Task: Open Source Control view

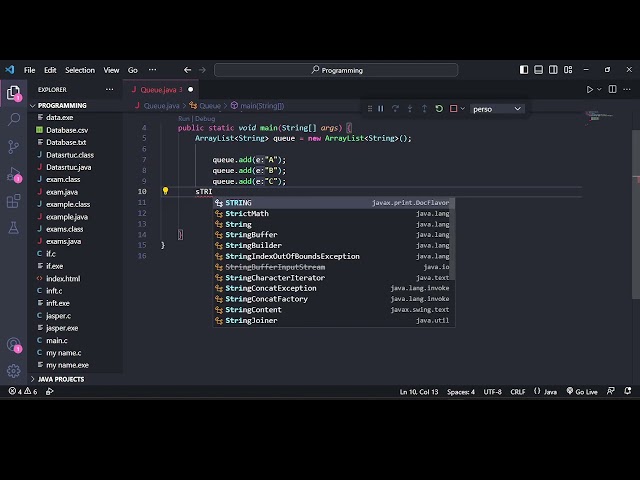Action: [13, 147]
